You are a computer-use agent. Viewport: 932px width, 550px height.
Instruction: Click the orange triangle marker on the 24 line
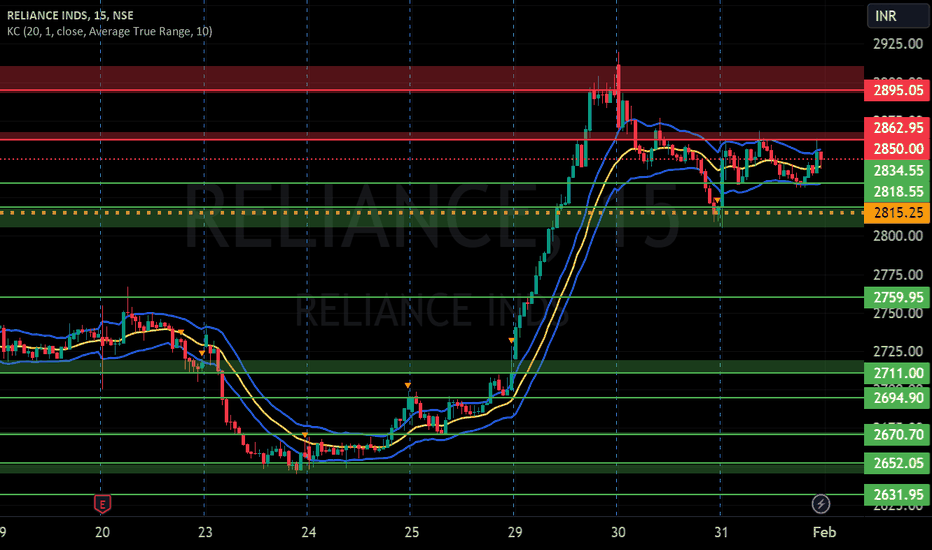[x=305, y=435]
